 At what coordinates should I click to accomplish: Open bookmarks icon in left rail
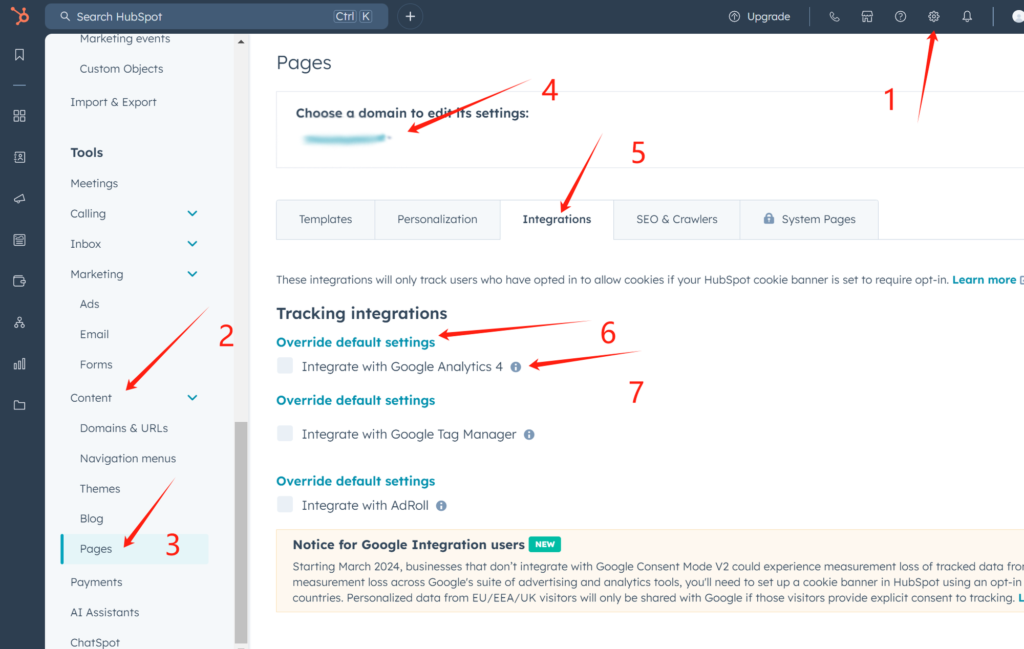click(x=19, y=55)
